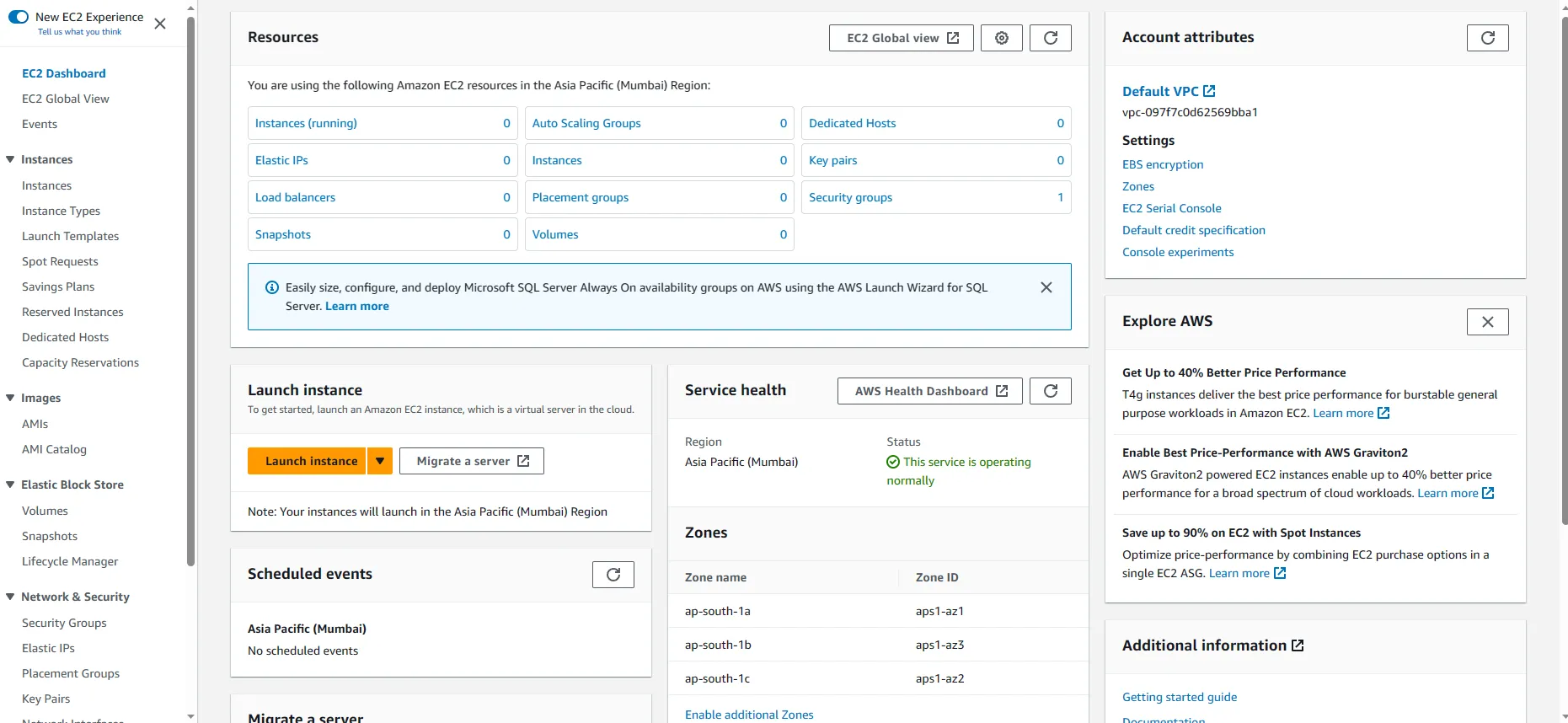
Task: Collapse the Network & Security section
Action: pyautogui.click(x=10, y=597)
